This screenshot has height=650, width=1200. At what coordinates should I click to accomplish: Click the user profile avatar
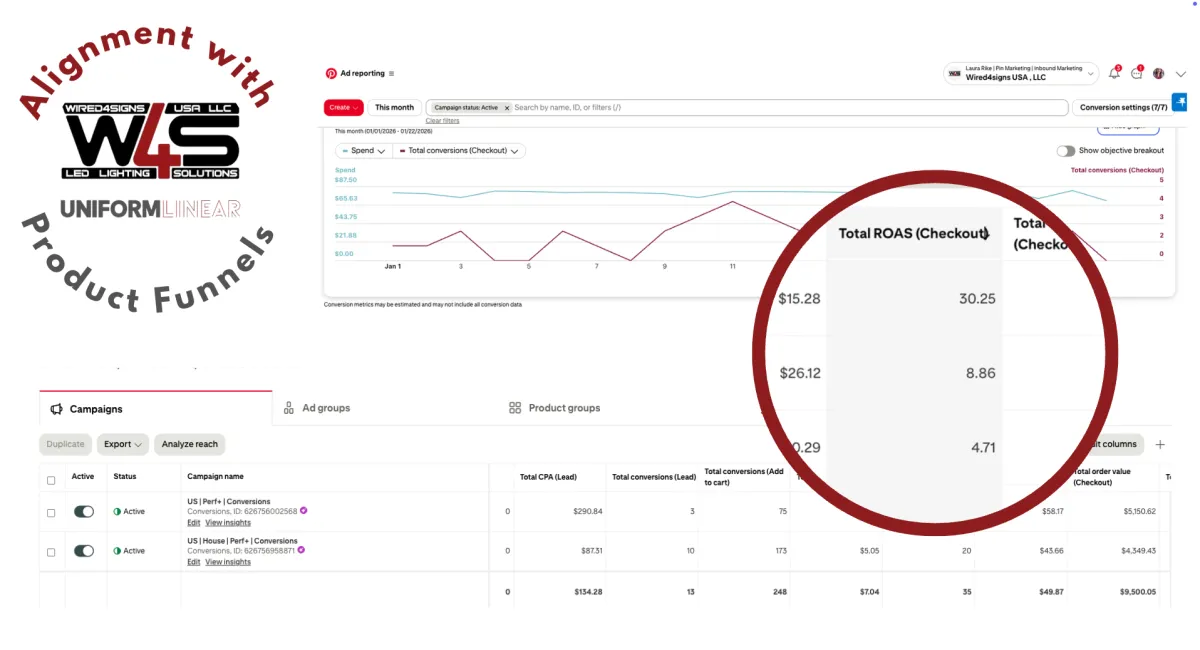coord(1159,73)
